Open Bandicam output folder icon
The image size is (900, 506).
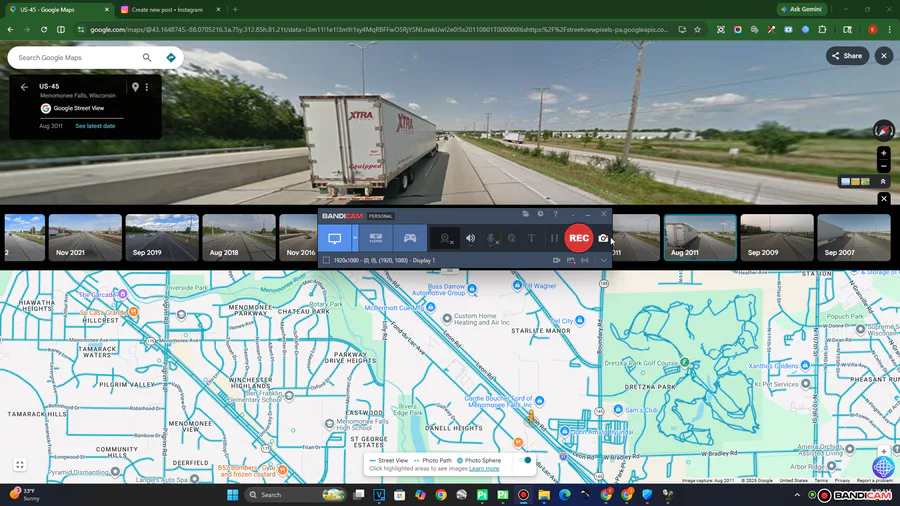525,214
